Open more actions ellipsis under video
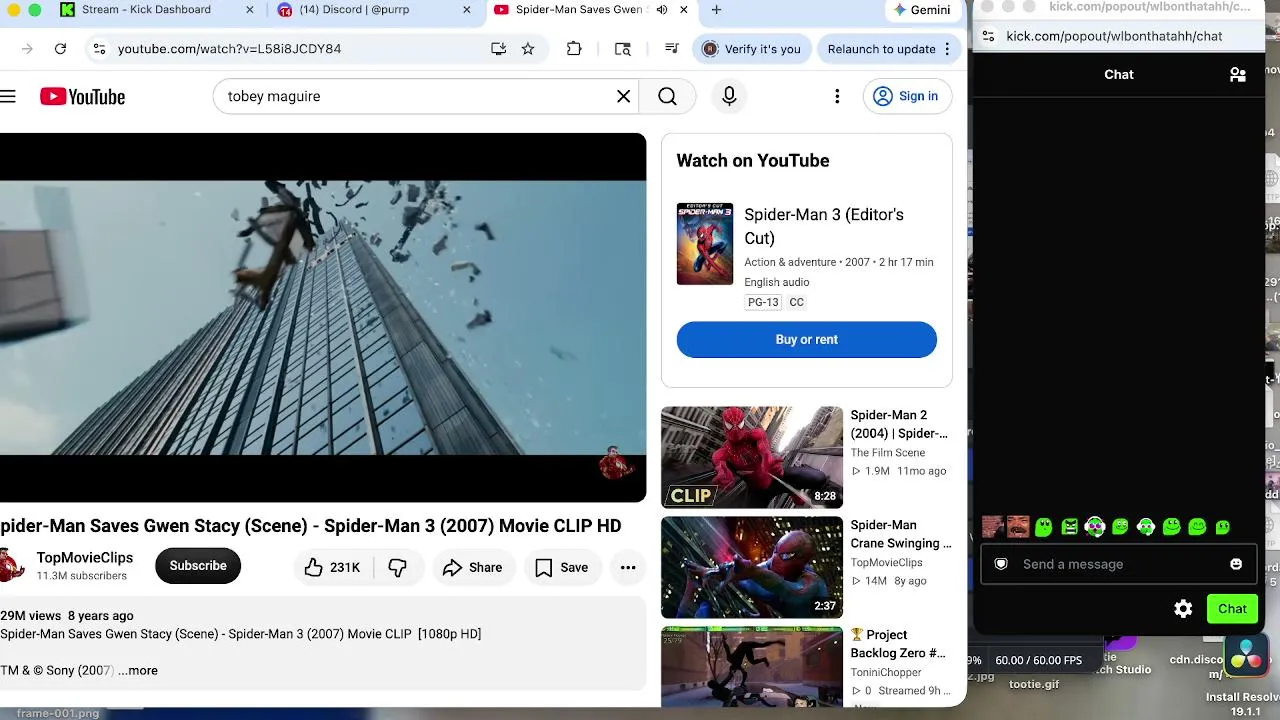 pos(628,567)
